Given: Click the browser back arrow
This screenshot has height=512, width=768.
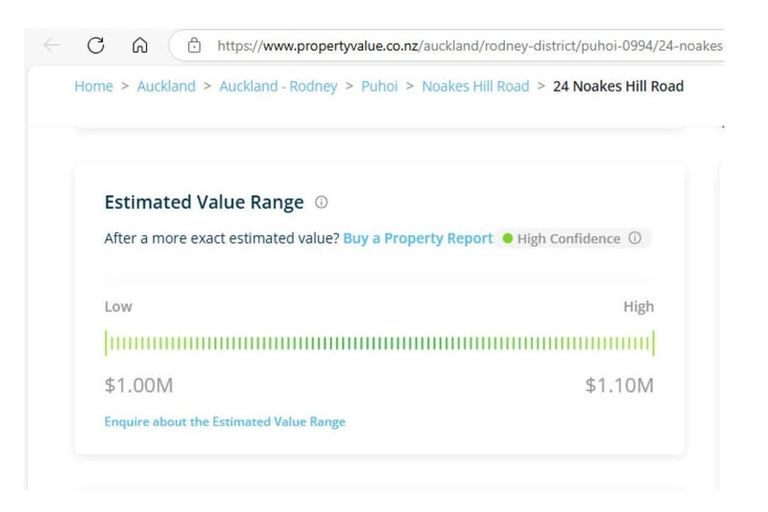Looking at the screenshot, I should 51,45.
